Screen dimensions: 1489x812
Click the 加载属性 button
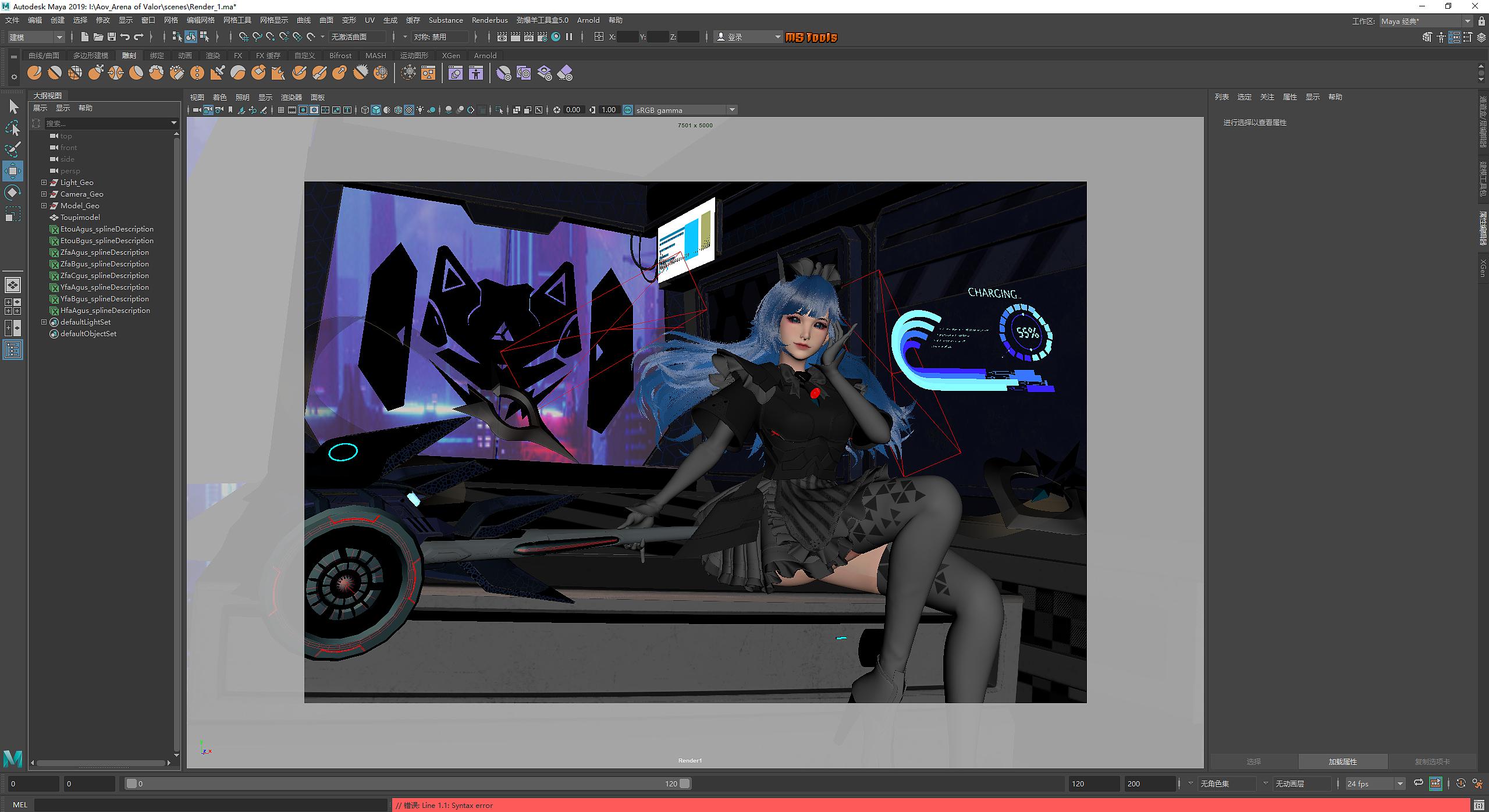click(1342, 761)
